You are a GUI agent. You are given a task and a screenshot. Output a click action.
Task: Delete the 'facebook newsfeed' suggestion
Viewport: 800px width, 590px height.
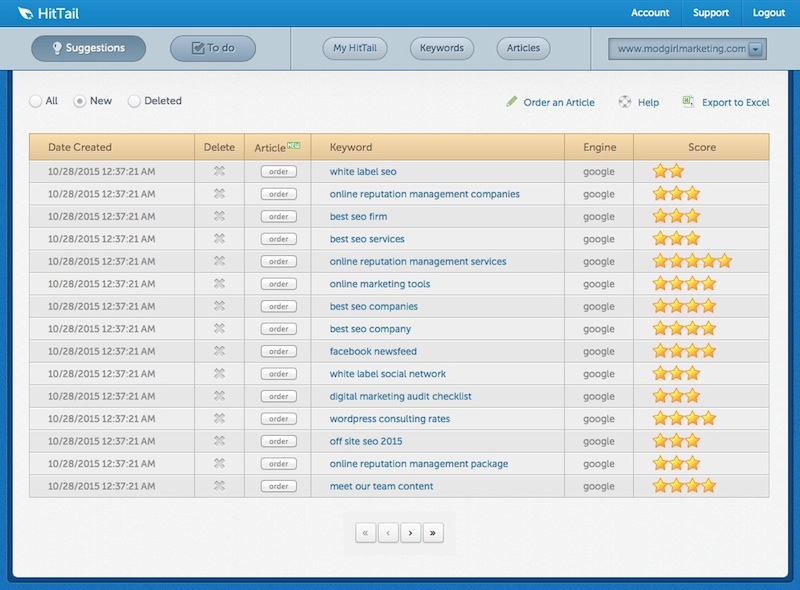click(219, 351)
